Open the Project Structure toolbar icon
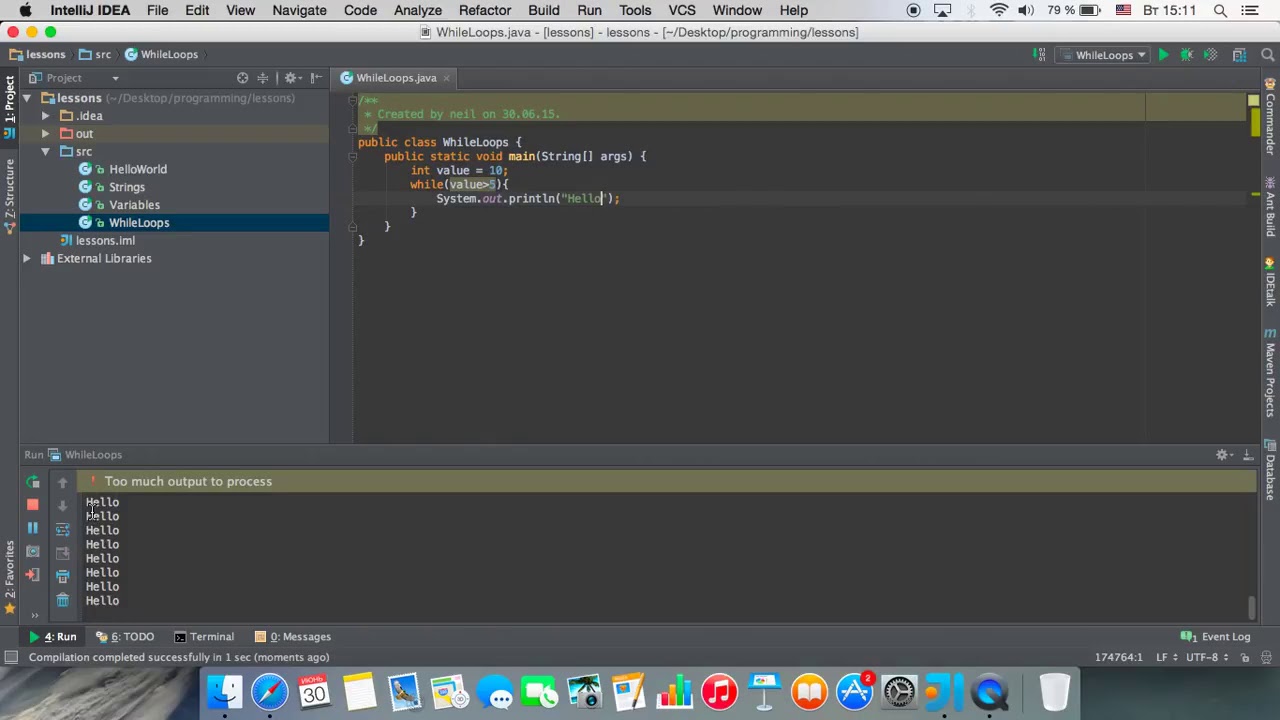Image resolution: width=1280 pixels, height=720 pixels. 1239,55
